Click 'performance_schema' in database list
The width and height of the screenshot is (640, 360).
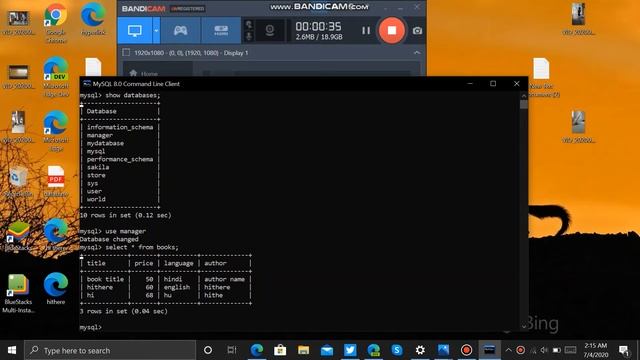tap(120, 159)
